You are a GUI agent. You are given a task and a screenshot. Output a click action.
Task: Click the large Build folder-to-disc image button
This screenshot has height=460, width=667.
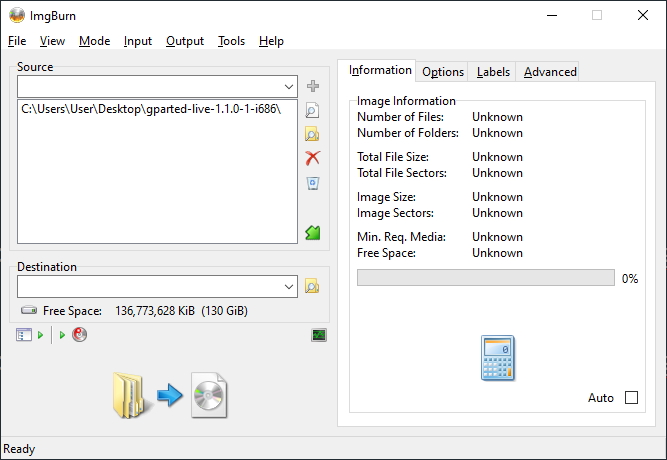pyautogui.click(x=170, y=395)
